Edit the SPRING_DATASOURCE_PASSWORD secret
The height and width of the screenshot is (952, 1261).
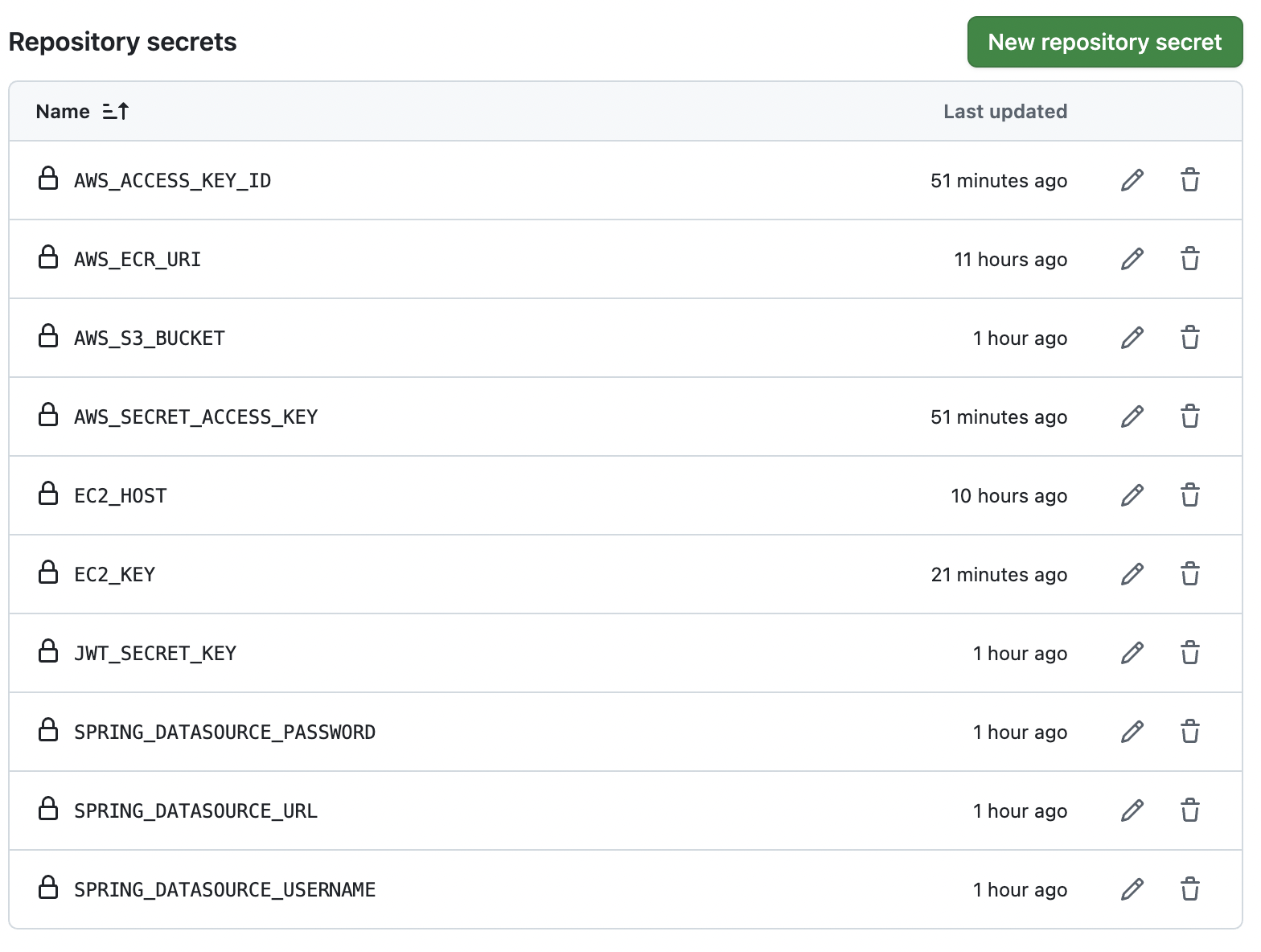click(x=1132, y=732)
